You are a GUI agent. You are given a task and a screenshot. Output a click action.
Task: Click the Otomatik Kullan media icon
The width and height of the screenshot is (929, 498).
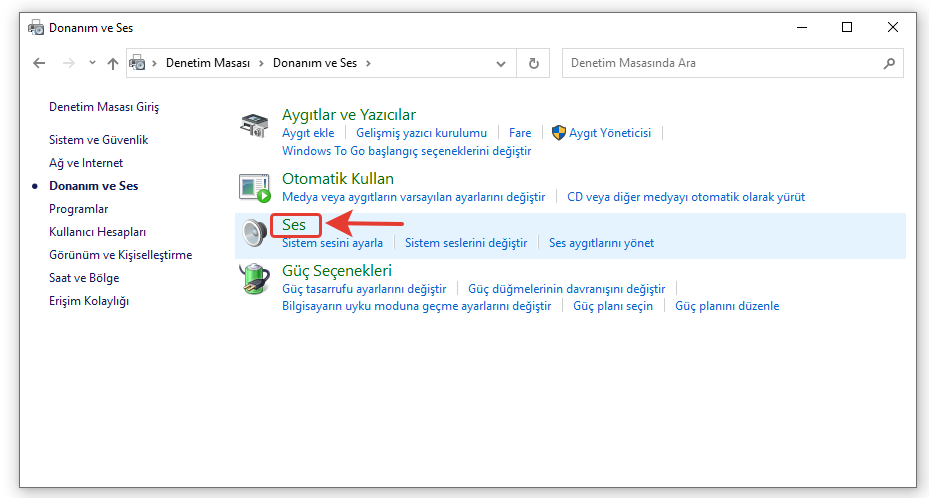(x=255, y=187)
